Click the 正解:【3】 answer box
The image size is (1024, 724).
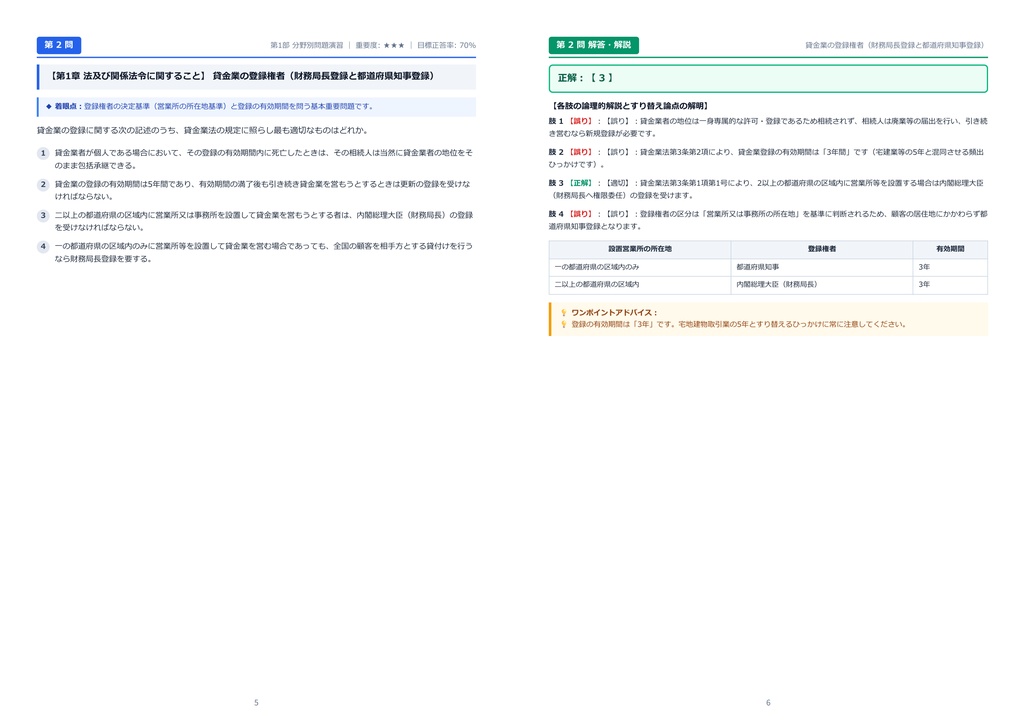tap(768, 78)
